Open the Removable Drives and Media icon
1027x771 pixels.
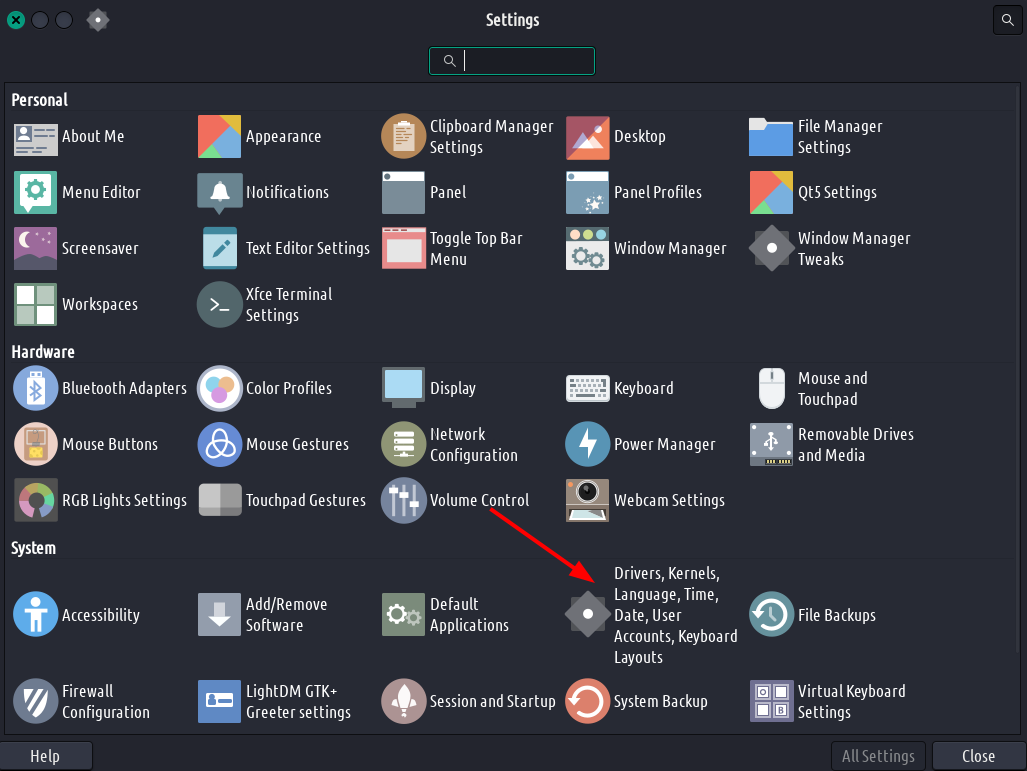click(771, 445)
